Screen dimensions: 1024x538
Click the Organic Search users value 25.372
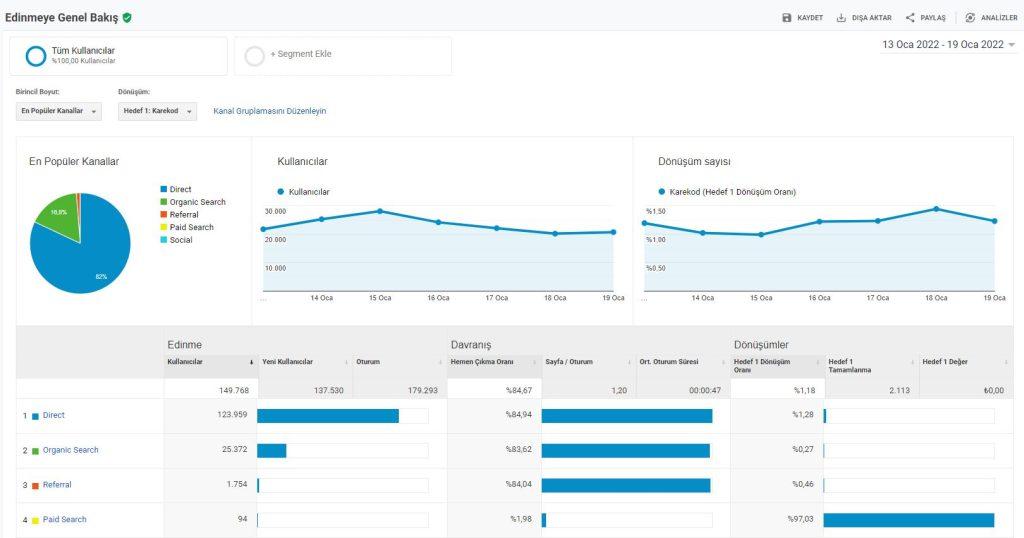pos(234,449)
